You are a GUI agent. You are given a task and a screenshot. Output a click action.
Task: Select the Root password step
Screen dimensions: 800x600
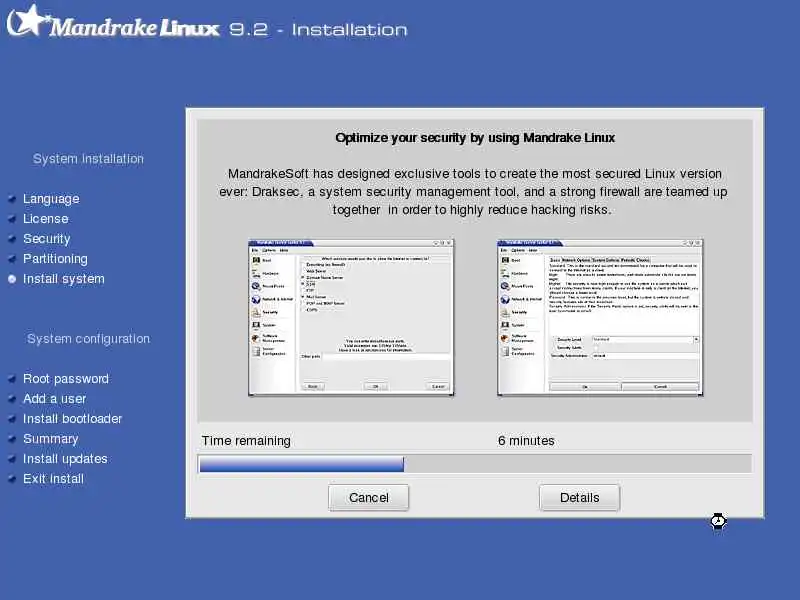(x=66, y=379)
